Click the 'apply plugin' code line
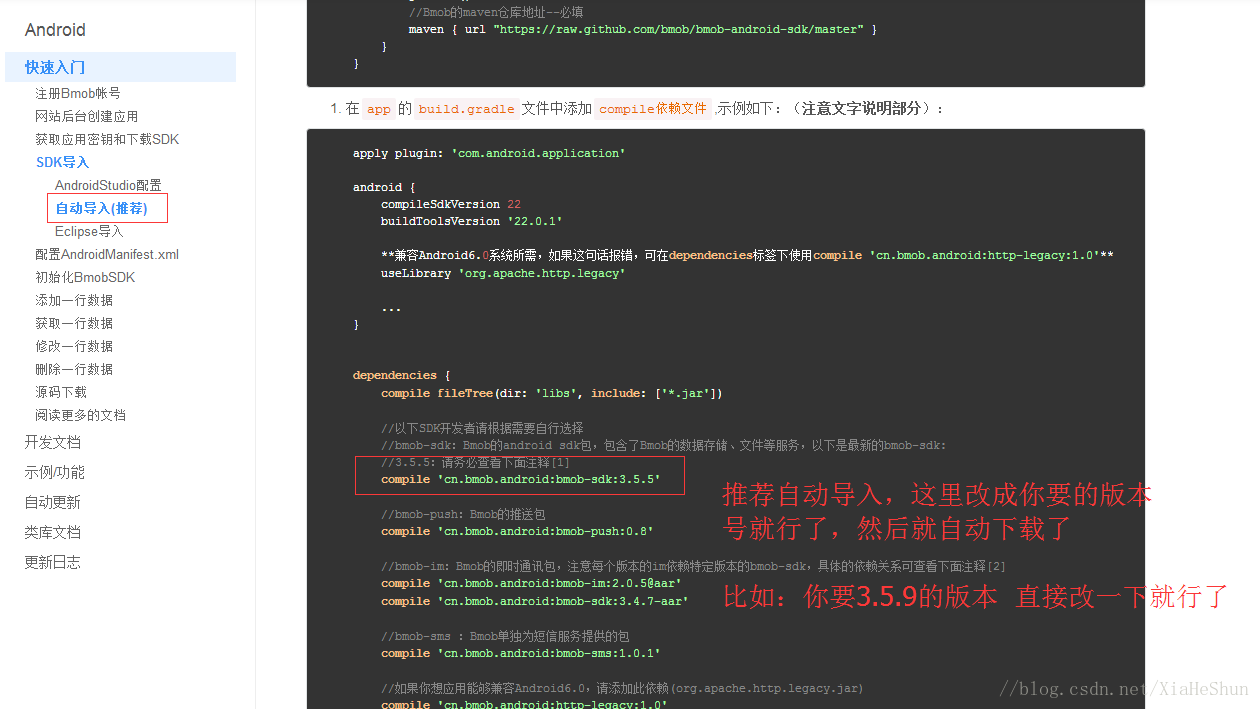 pyautogui.click(x=489, y=153)
